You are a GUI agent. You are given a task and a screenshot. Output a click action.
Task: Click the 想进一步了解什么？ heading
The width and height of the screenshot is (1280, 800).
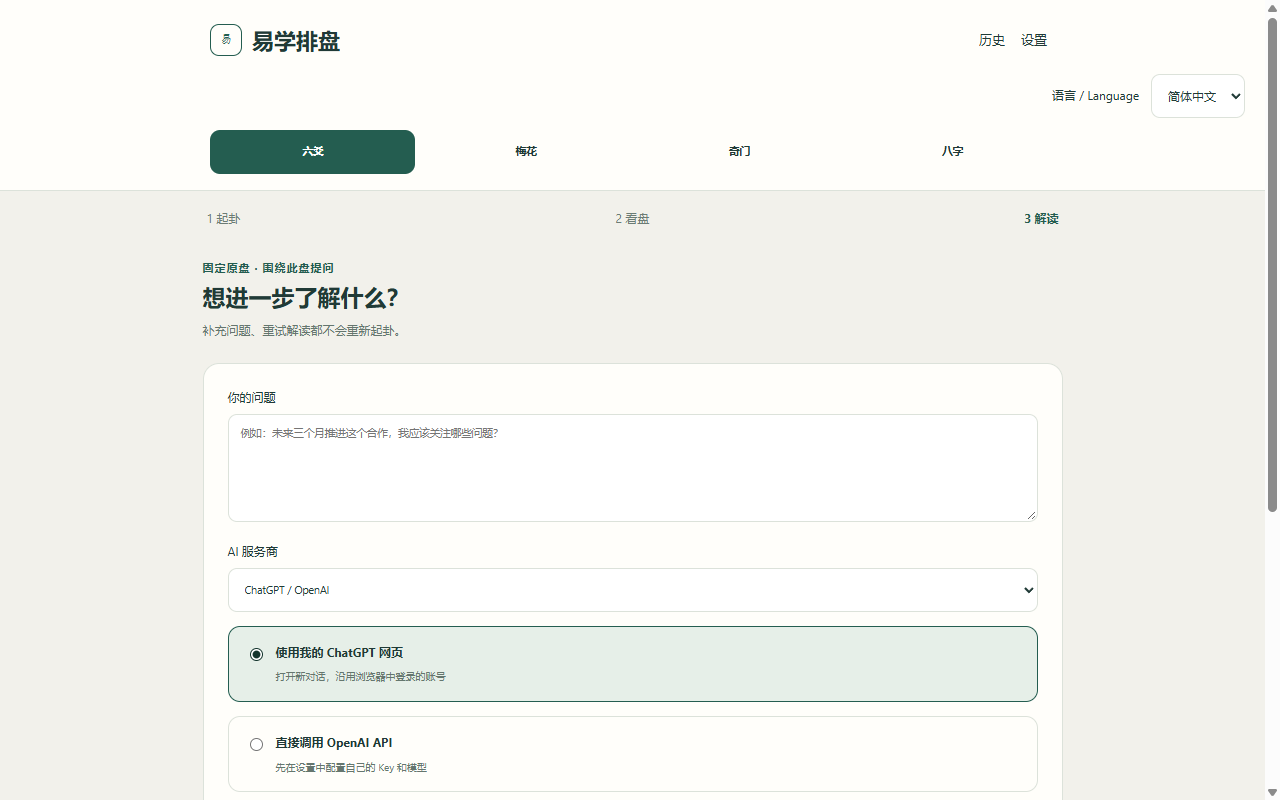tap(300, 298)
